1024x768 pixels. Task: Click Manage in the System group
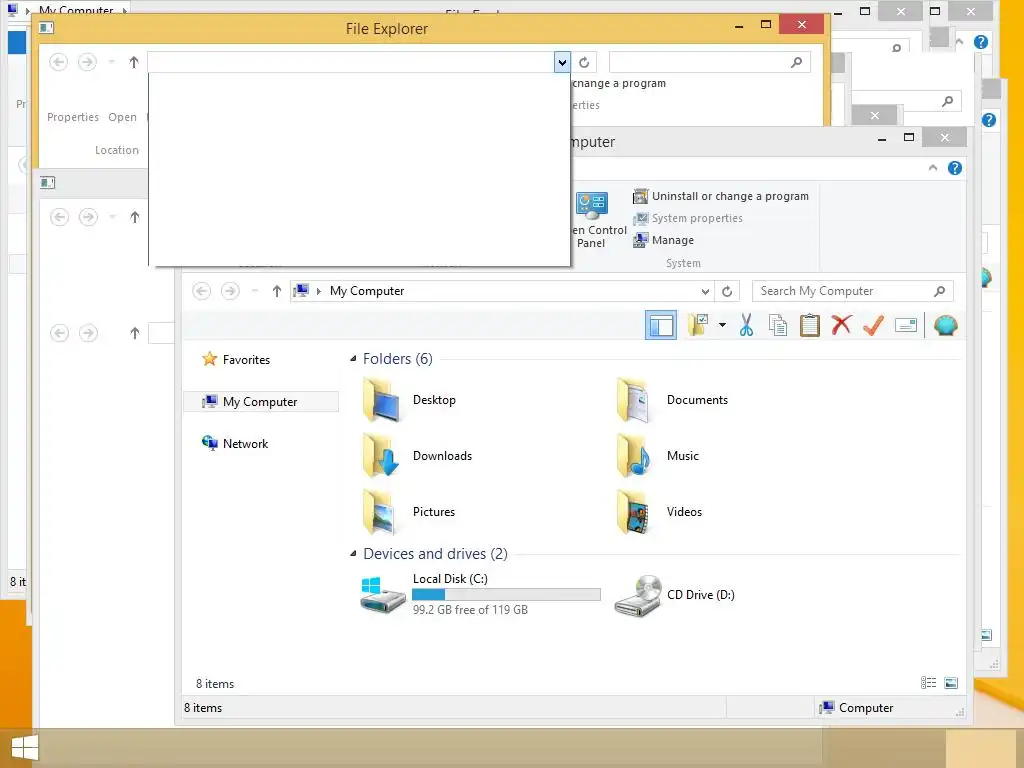coord(664,240)
